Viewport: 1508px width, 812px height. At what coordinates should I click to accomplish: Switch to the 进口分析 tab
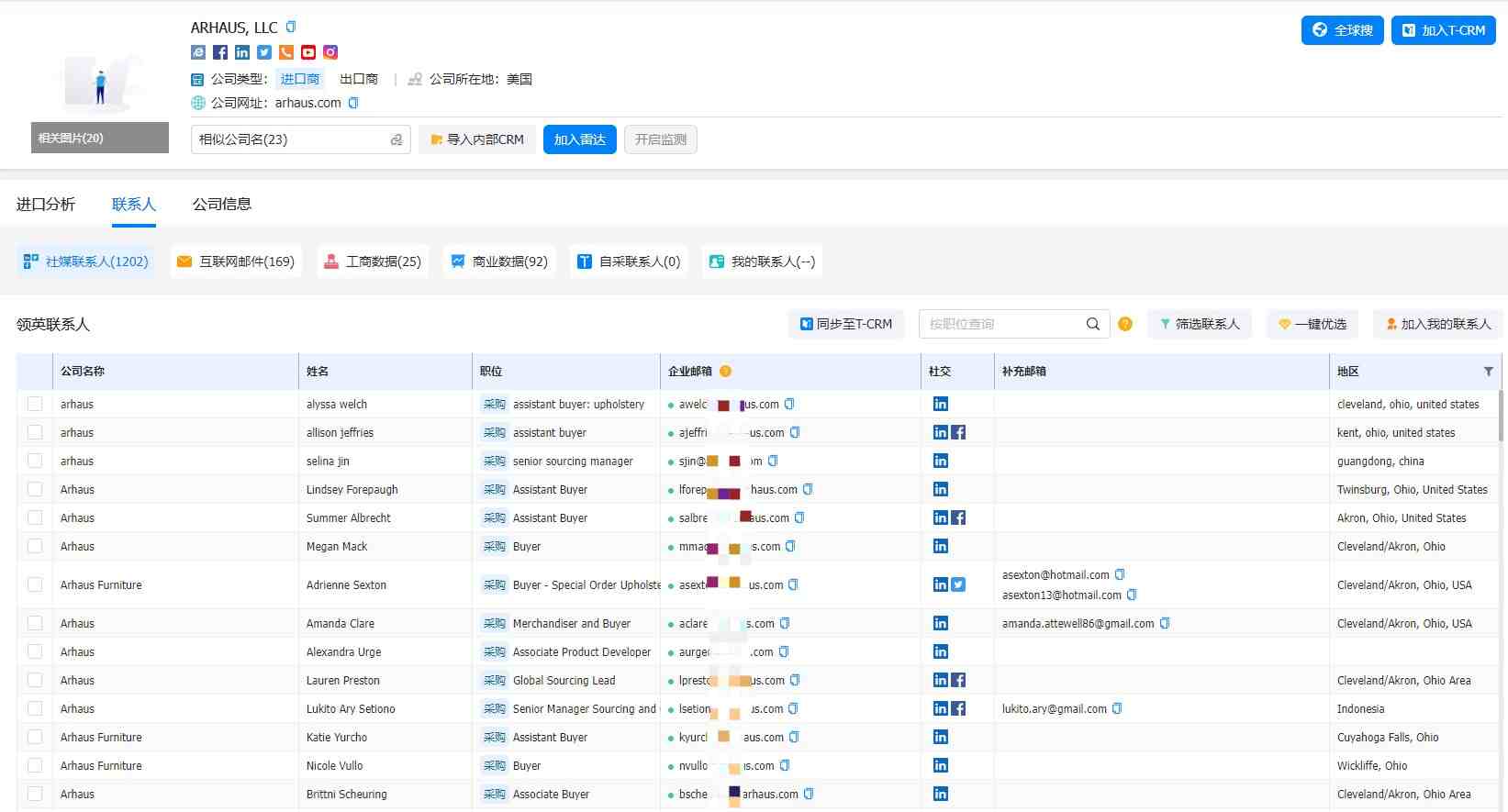(x=46, y=204)
